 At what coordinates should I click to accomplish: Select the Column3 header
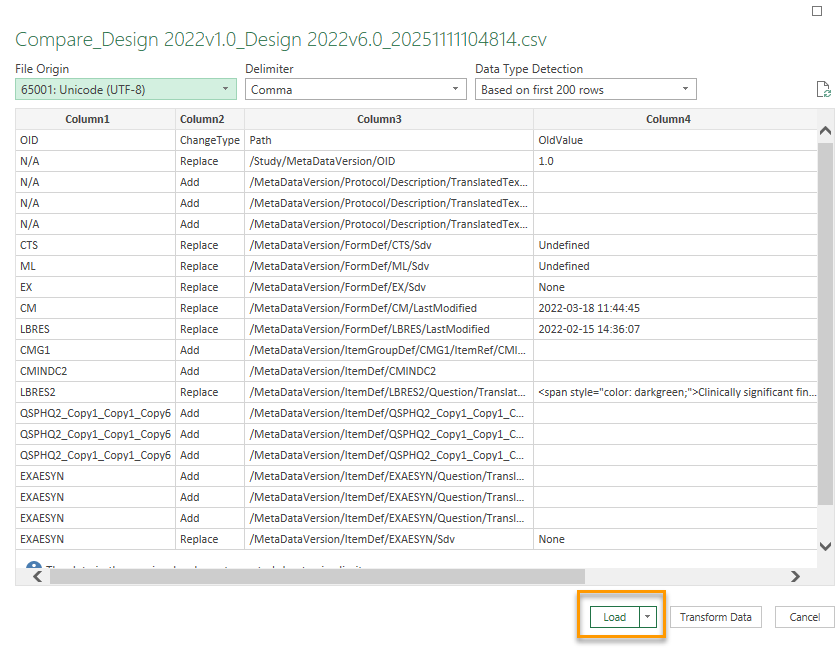[379, 119]
